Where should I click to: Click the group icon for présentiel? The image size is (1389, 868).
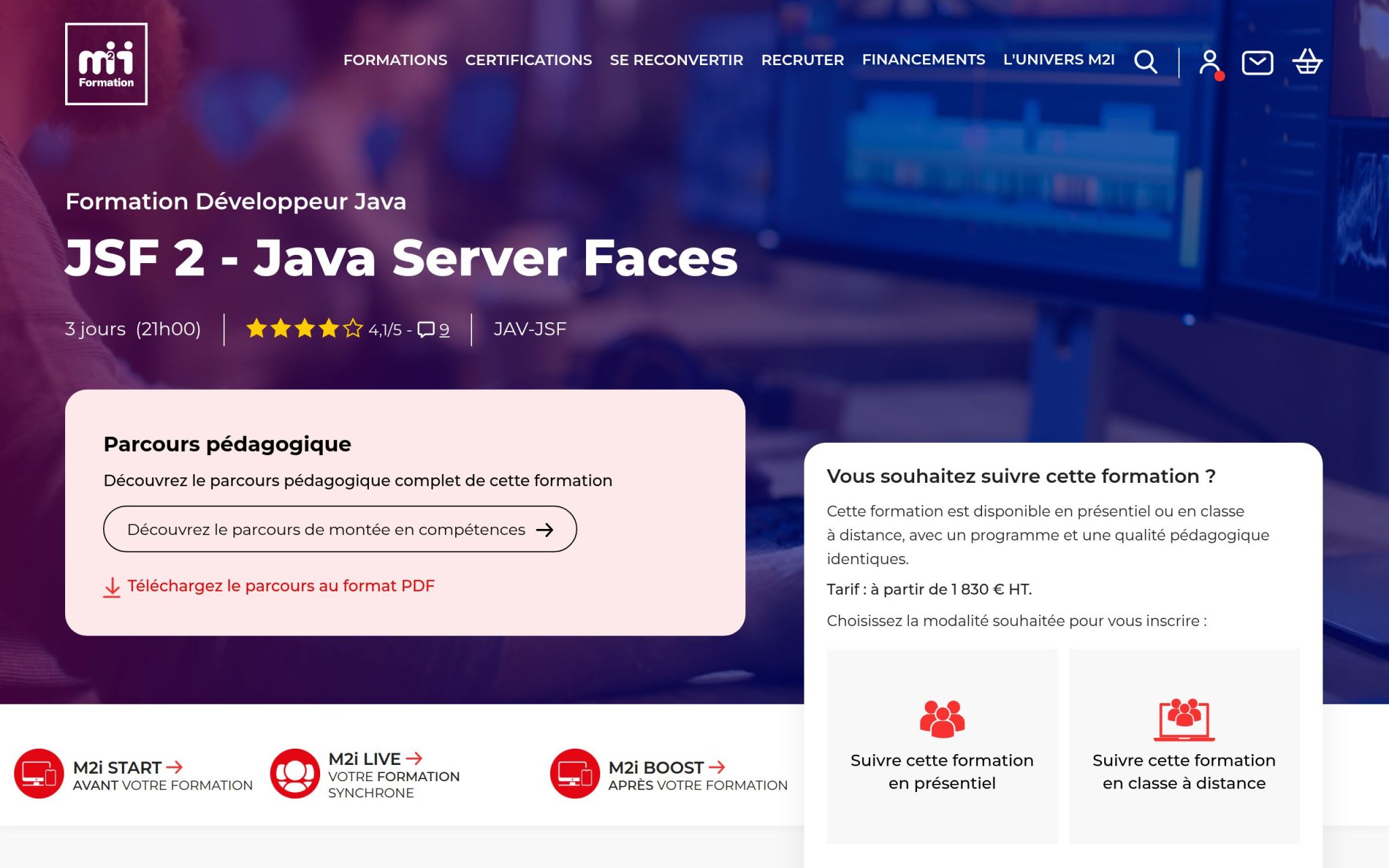[x=942, y=719]
